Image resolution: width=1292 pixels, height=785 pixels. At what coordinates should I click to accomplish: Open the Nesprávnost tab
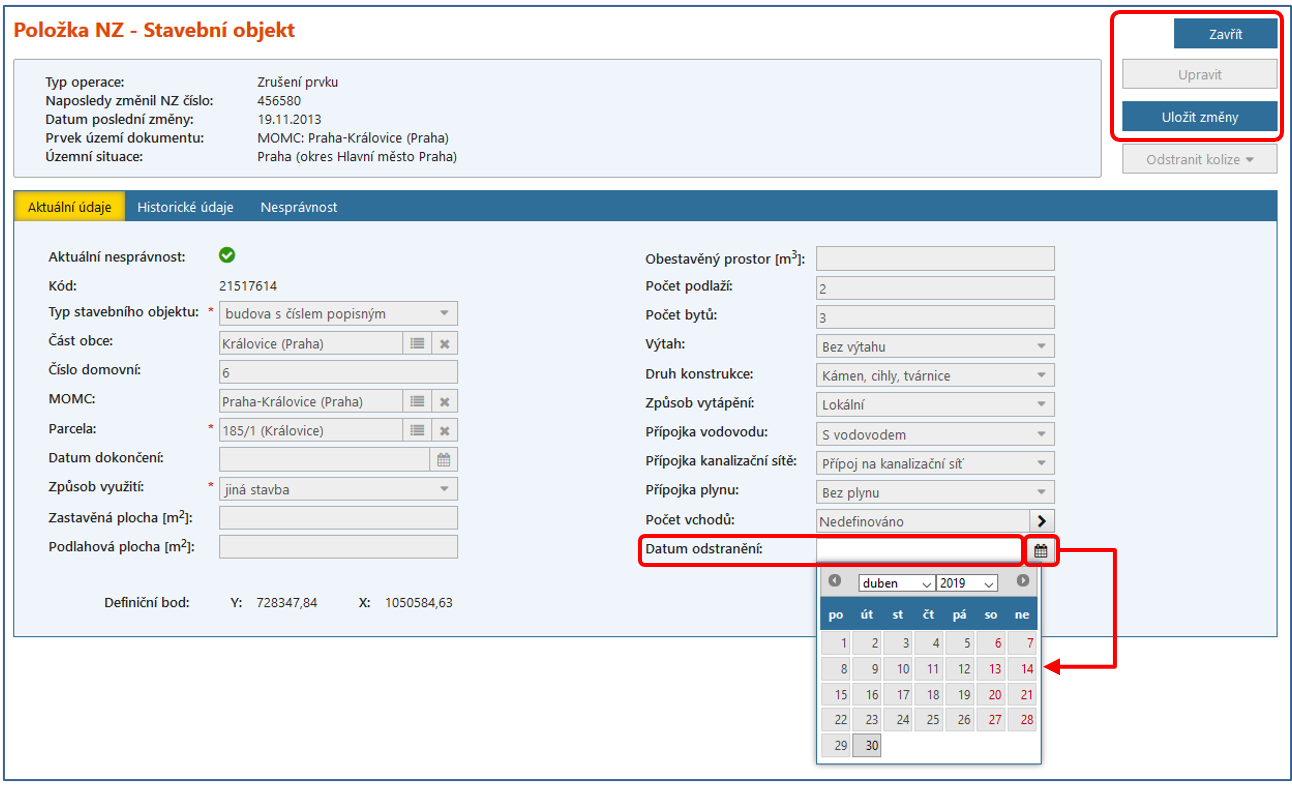click(299, 207)
